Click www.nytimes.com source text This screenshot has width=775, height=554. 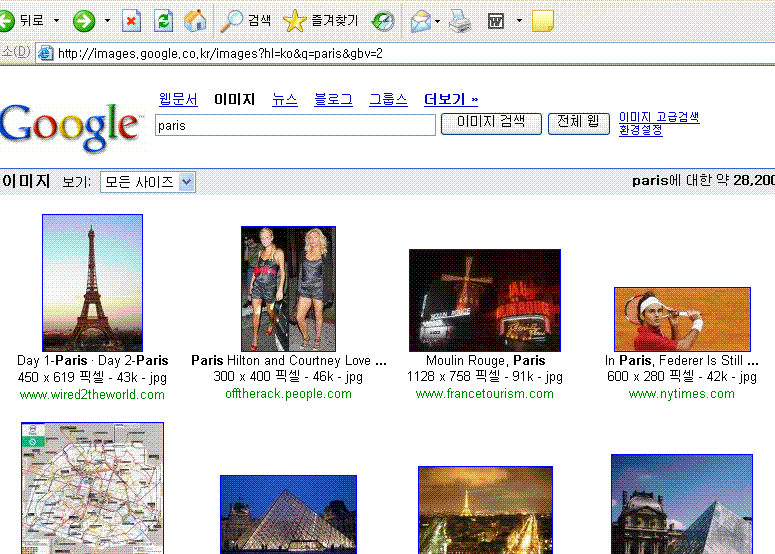point(682,394)
